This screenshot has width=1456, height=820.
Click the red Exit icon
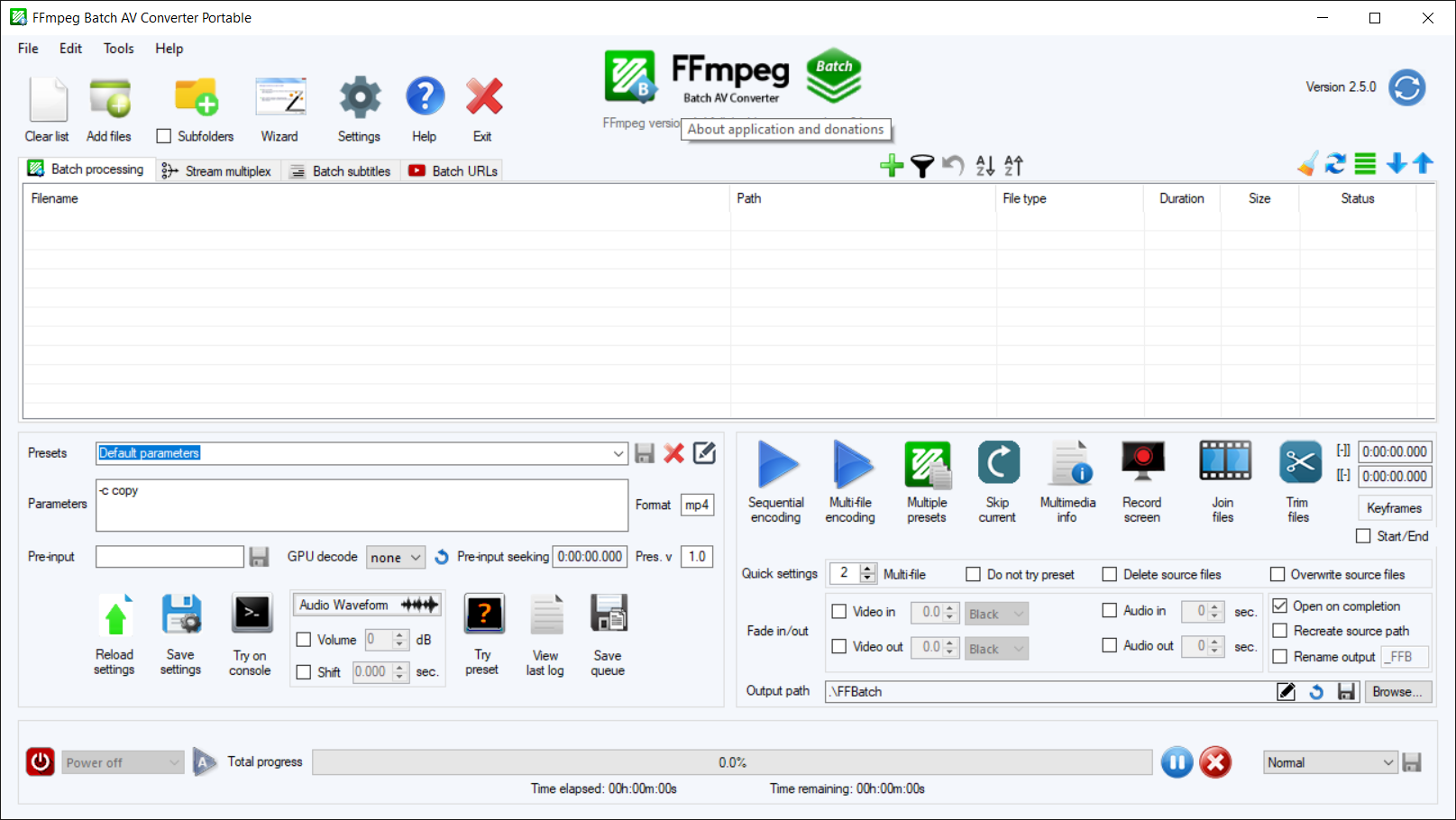click(484, 96)
